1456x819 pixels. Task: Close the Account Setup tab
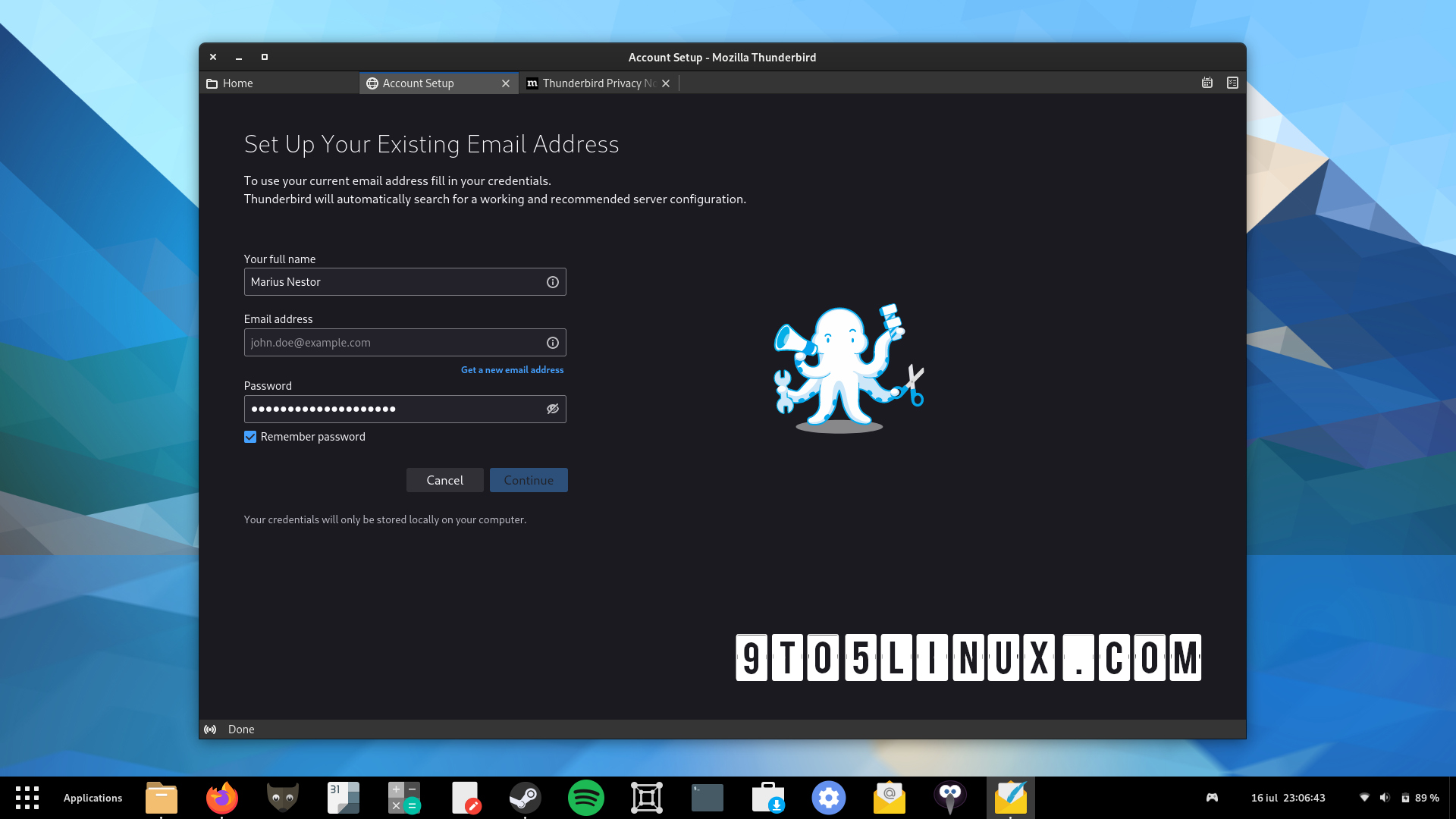[506, 83]
